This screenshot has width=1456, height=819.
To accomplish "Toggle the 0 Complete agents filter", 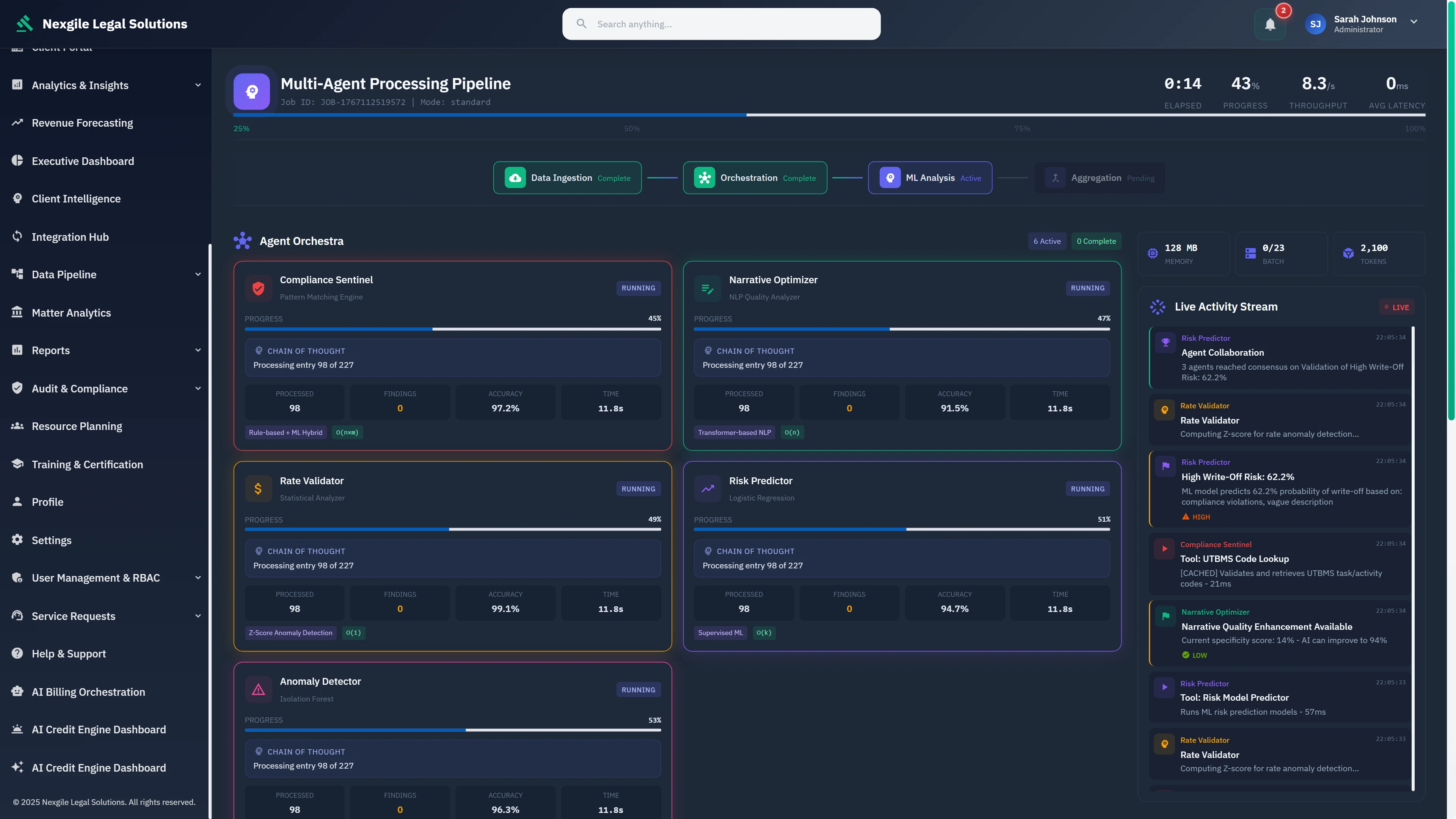I will tap(1096, 241).
